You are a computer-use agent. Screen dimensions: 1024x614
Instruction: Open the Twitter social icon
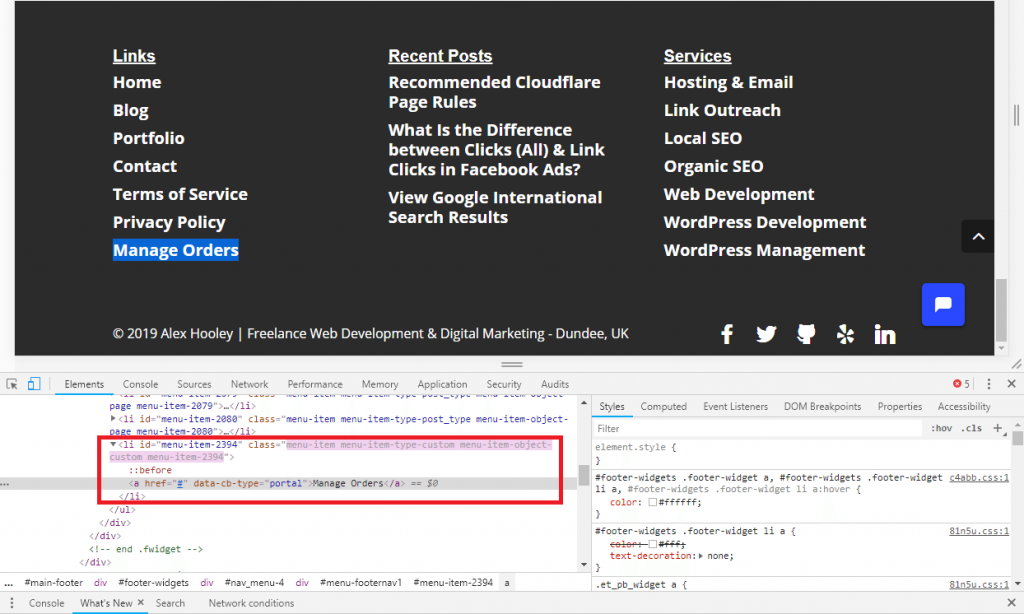click(766, 334)
